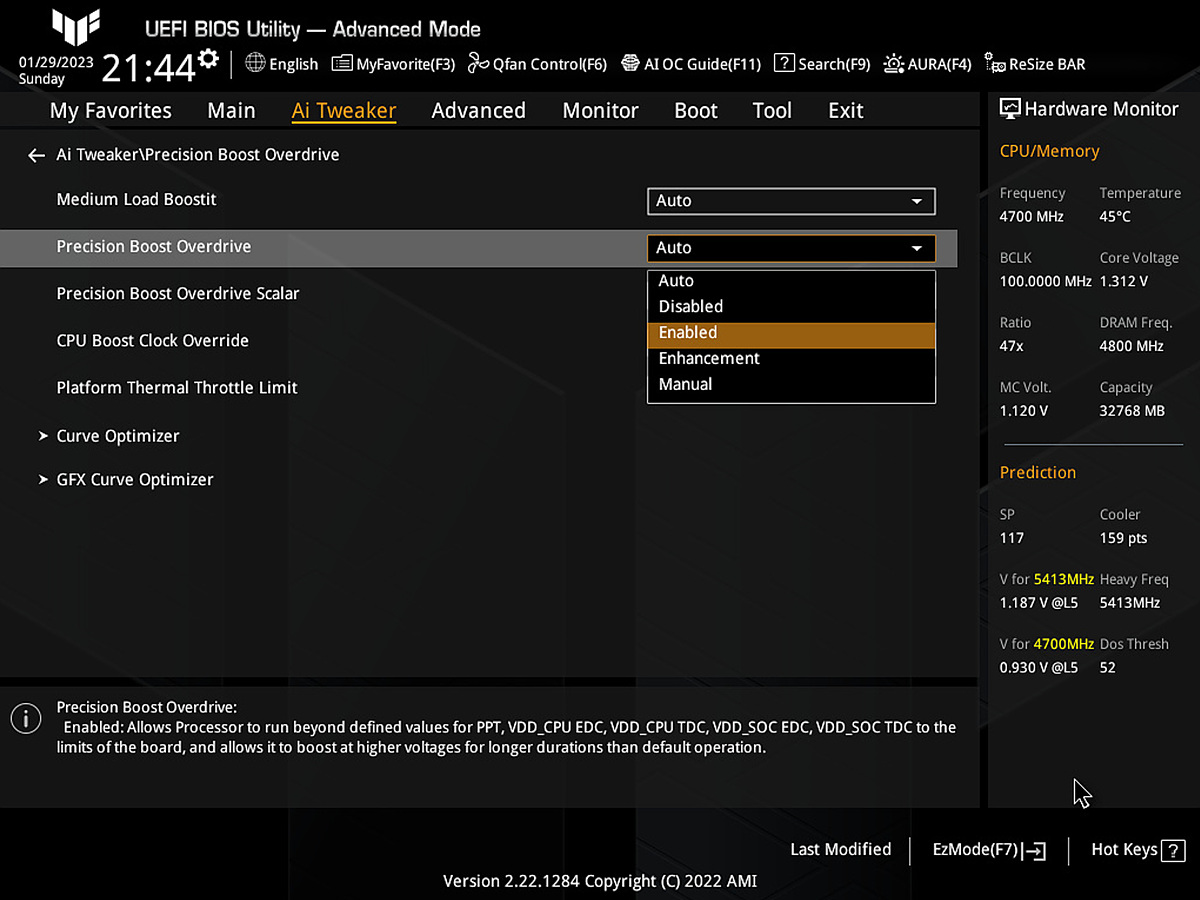Screen dimensions: 1200x900
Task: Click the 45°C temperature value
Action: coord(1115,217)
